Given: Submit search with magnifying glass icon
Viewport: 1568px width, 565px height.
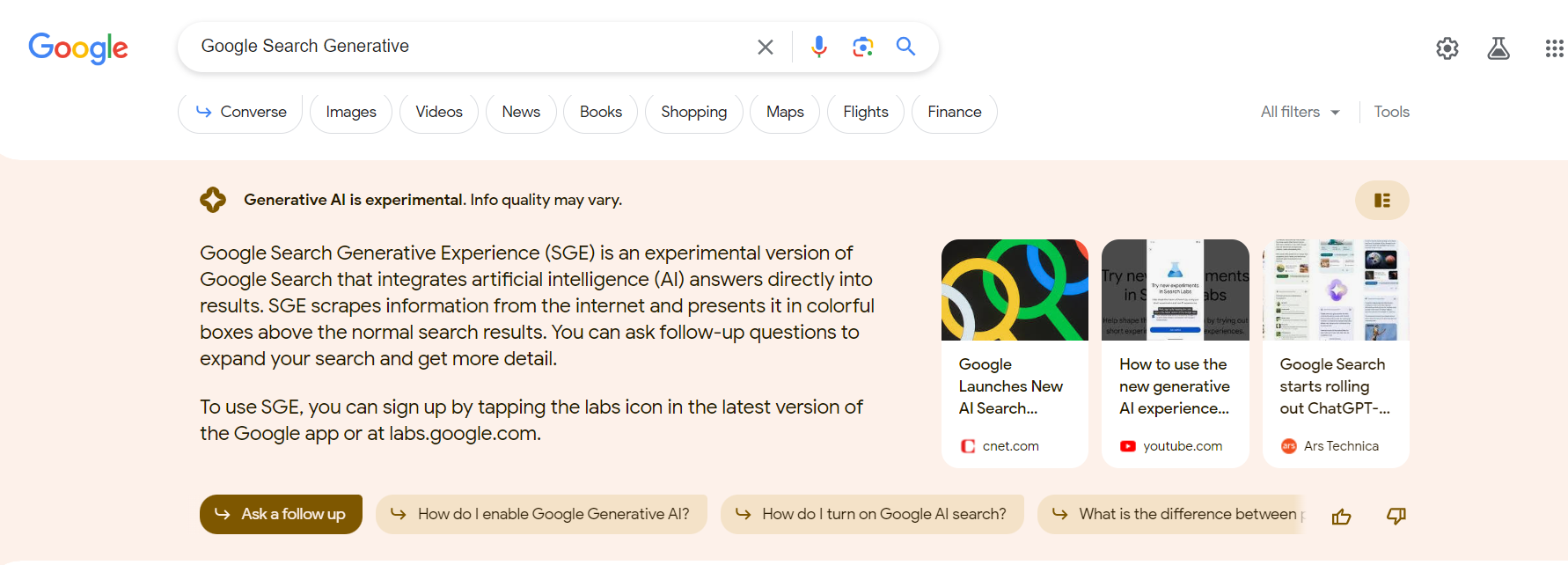Looking at the screenshot, I should pyautogui.click(x=905, y=47).
